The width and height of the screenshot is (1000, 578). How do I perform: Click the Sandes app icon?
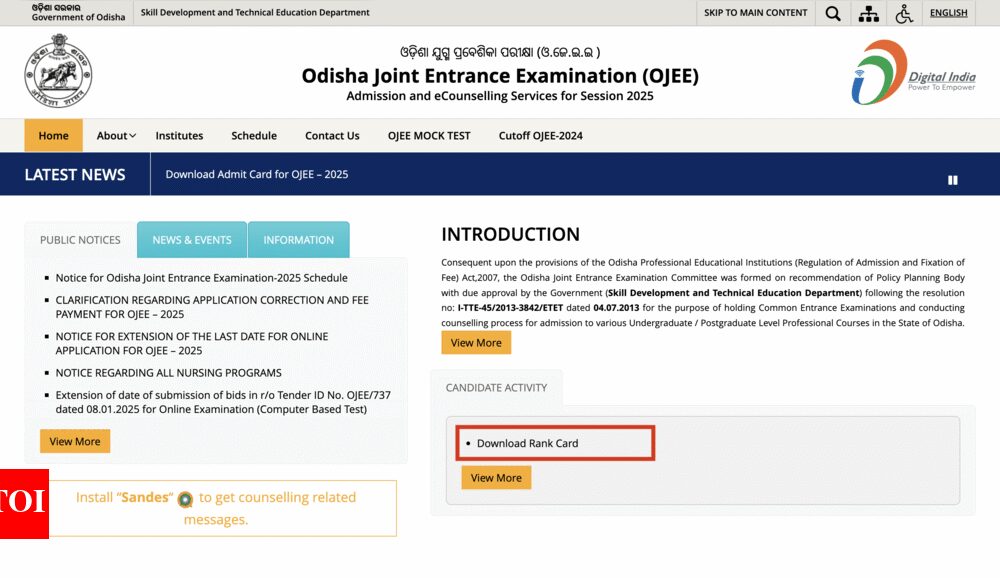[185, 499]
